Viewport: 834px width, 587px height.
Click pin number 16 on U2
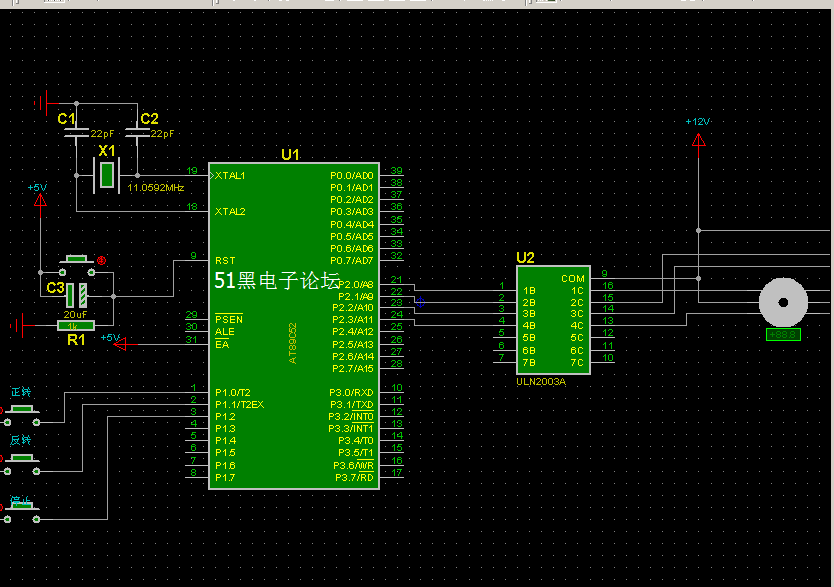(x=608, y=286)
